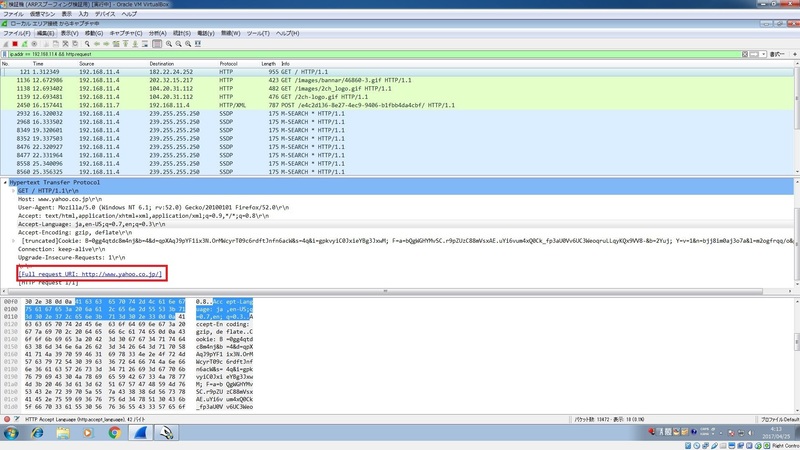The image size is (800, 450).
Task: Toggle auto-scroll during live capture
Action: [145, 44]
